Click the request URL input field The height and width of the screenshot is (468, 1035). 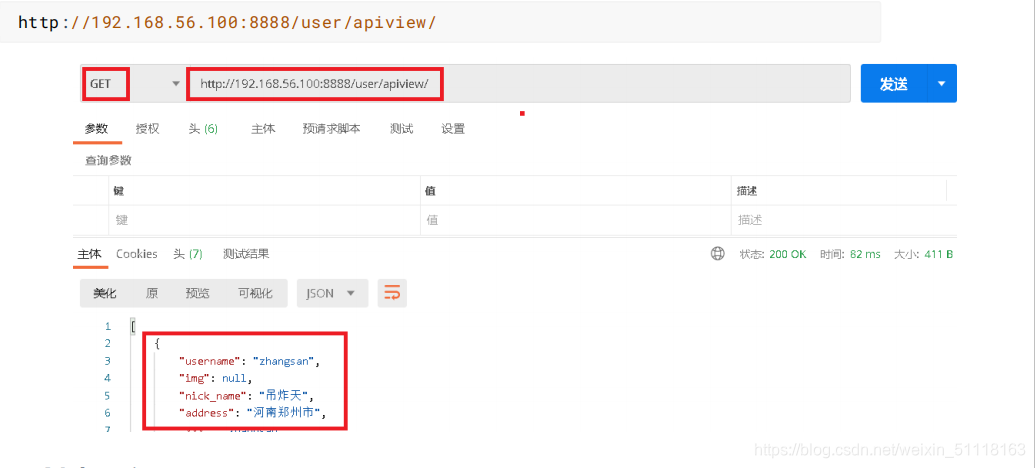(x=518, y=84)
